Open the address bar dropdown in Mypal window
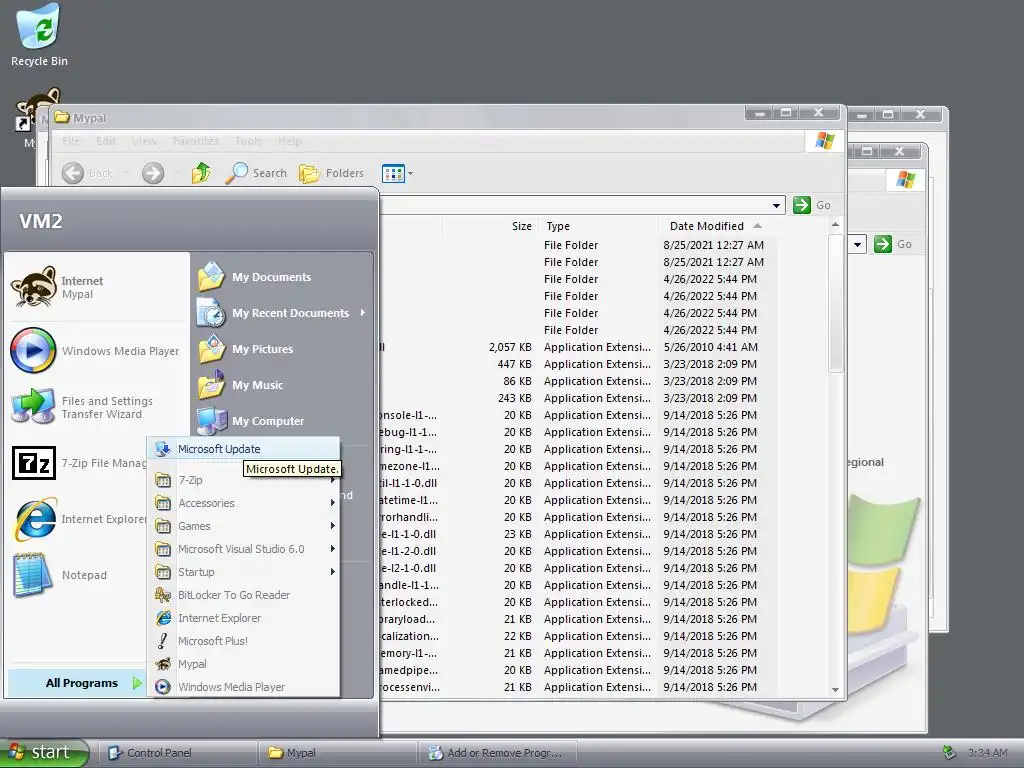The height and width of the screenshot is (768, 1024). pos(776,205)
